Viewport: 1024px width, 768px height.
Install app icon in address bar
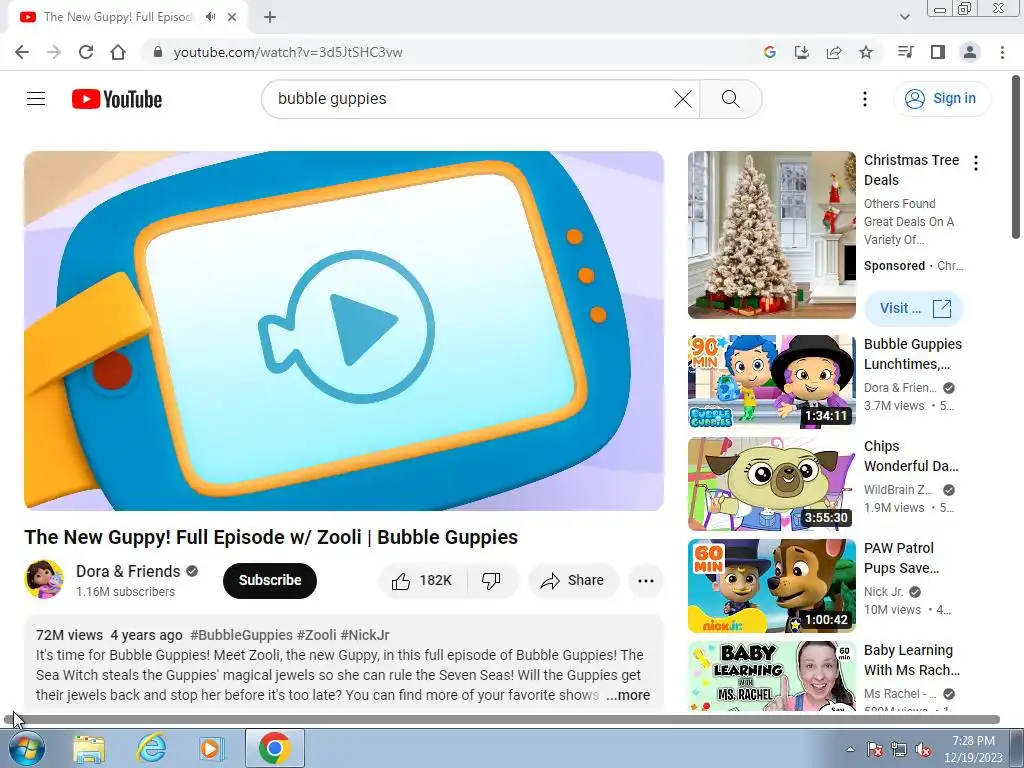[x=802, y=52]
